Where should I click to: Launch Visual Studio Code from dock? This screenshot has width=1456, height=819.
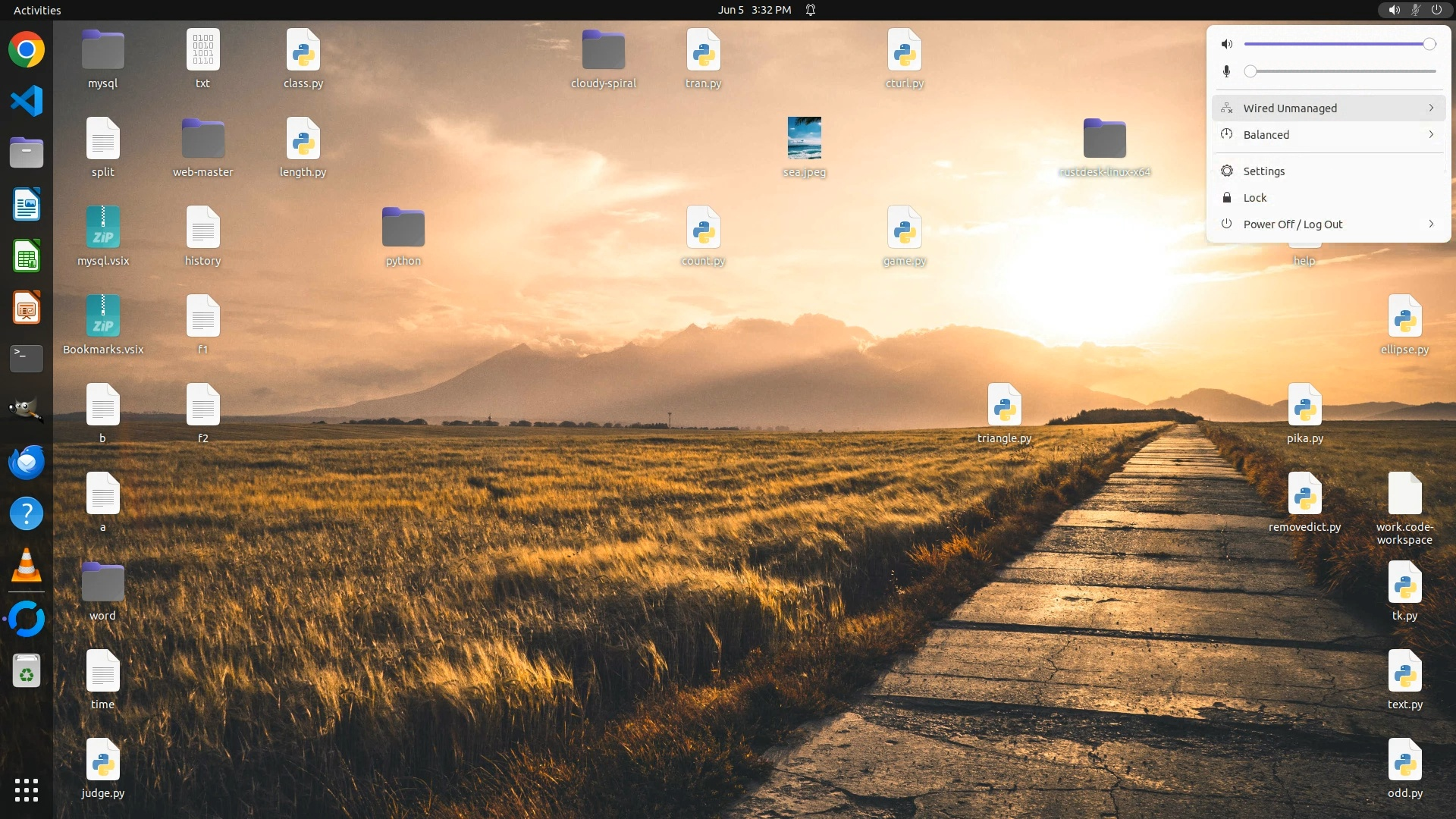click(27, 102)
